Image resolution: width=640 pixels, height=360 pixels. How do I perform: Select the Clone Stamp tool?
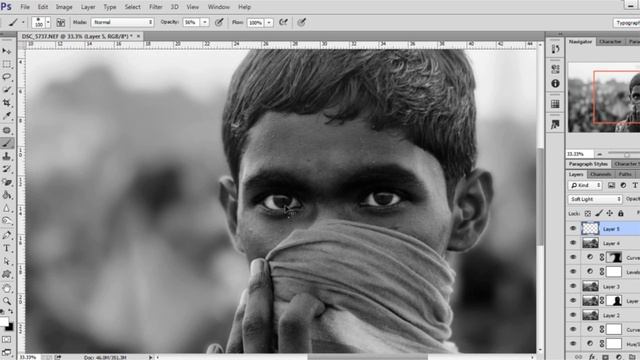7,156
